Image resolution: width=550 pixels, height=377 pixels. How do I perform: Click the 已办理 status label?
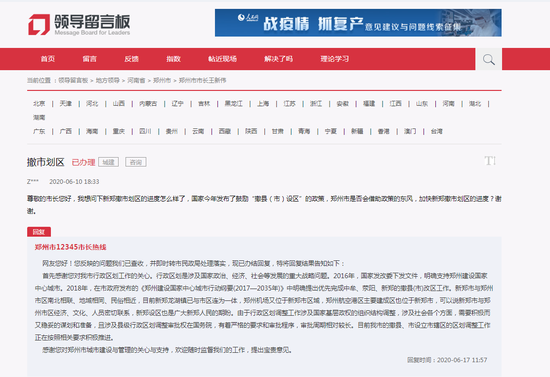(x=83, y=162)
